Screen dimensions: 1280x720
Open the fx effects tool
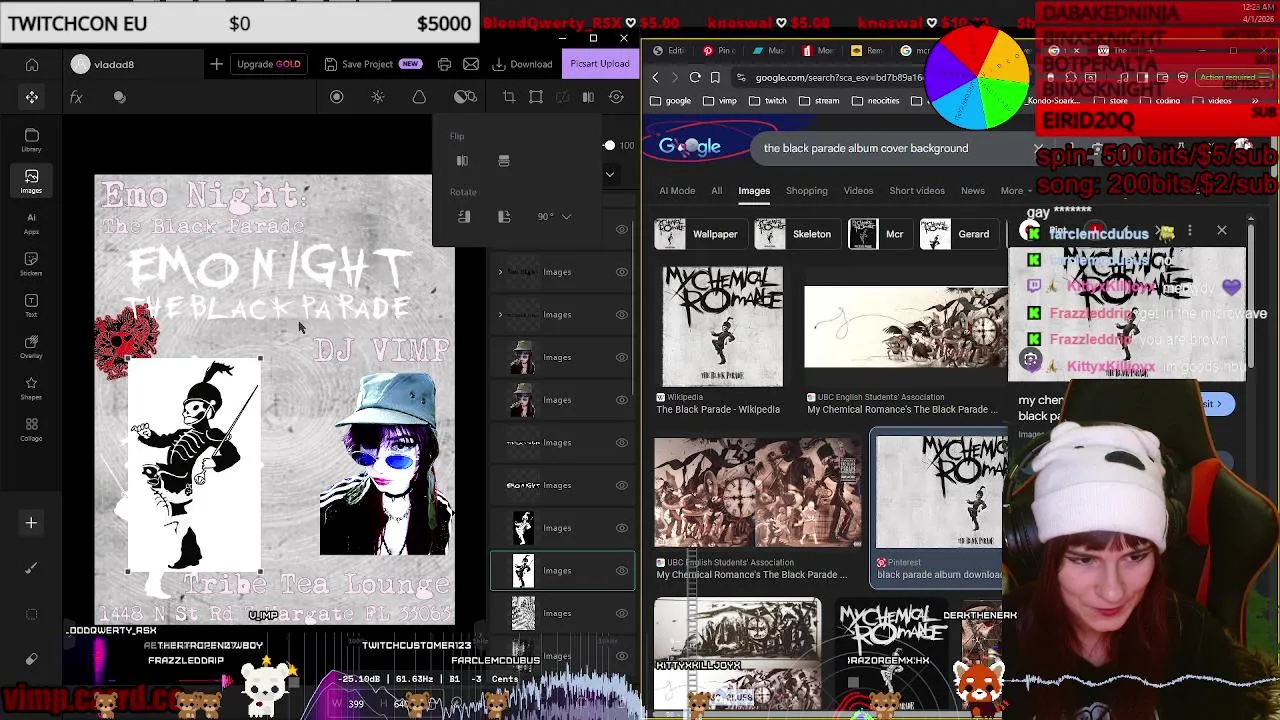coord(76,97)
